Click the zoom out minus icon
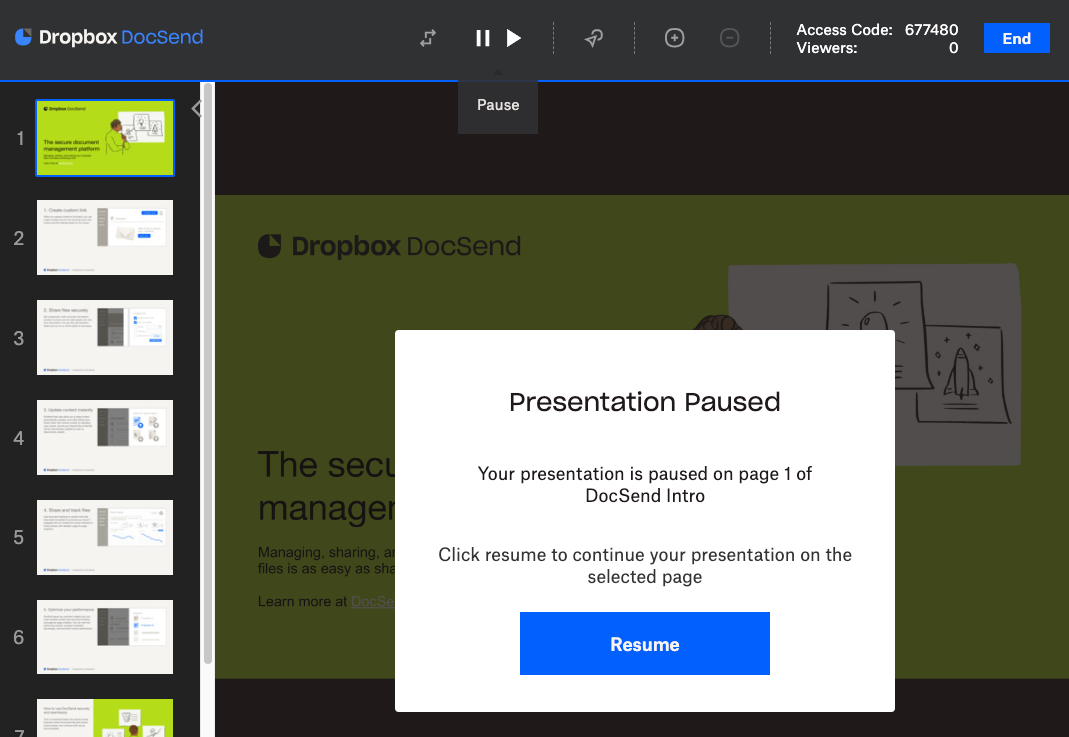The height and width of the screenshot is (737, 1069). click(729, 37)
